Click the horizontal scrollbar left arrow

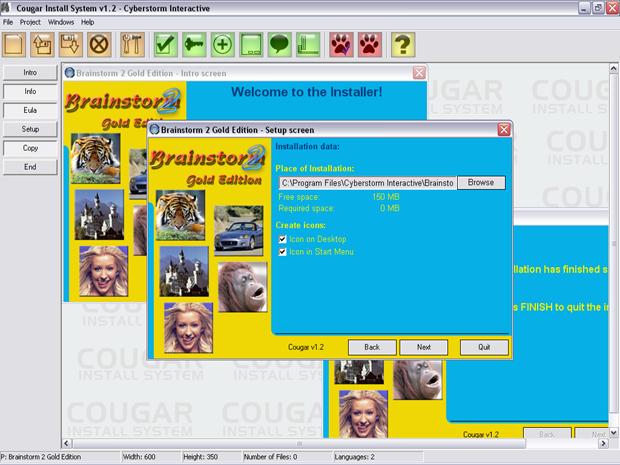tap(66, 443)
